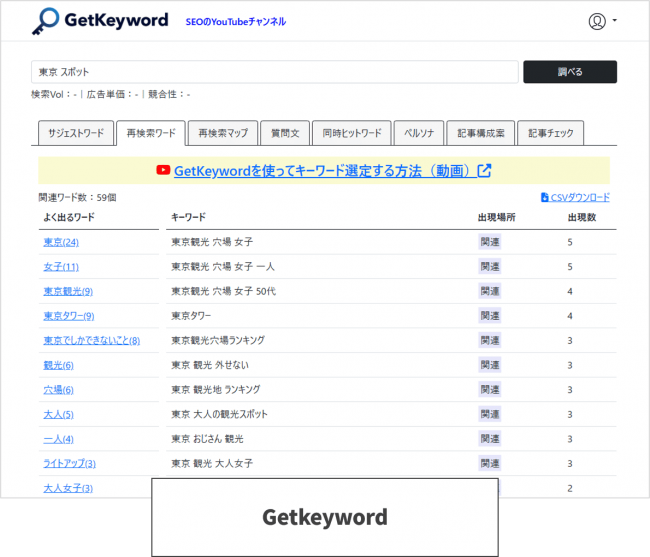Click the YouTube play icon in banner
The width and height of the screenshot is (650, 557).
click(163, 171)
